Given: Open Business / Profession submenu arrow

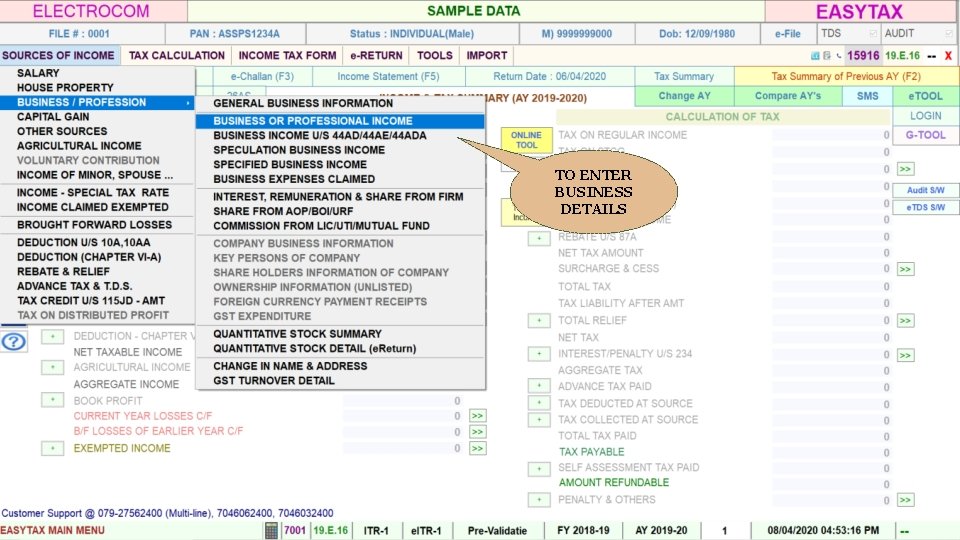Looking at the screenshot, I should (x=188, y=103).
